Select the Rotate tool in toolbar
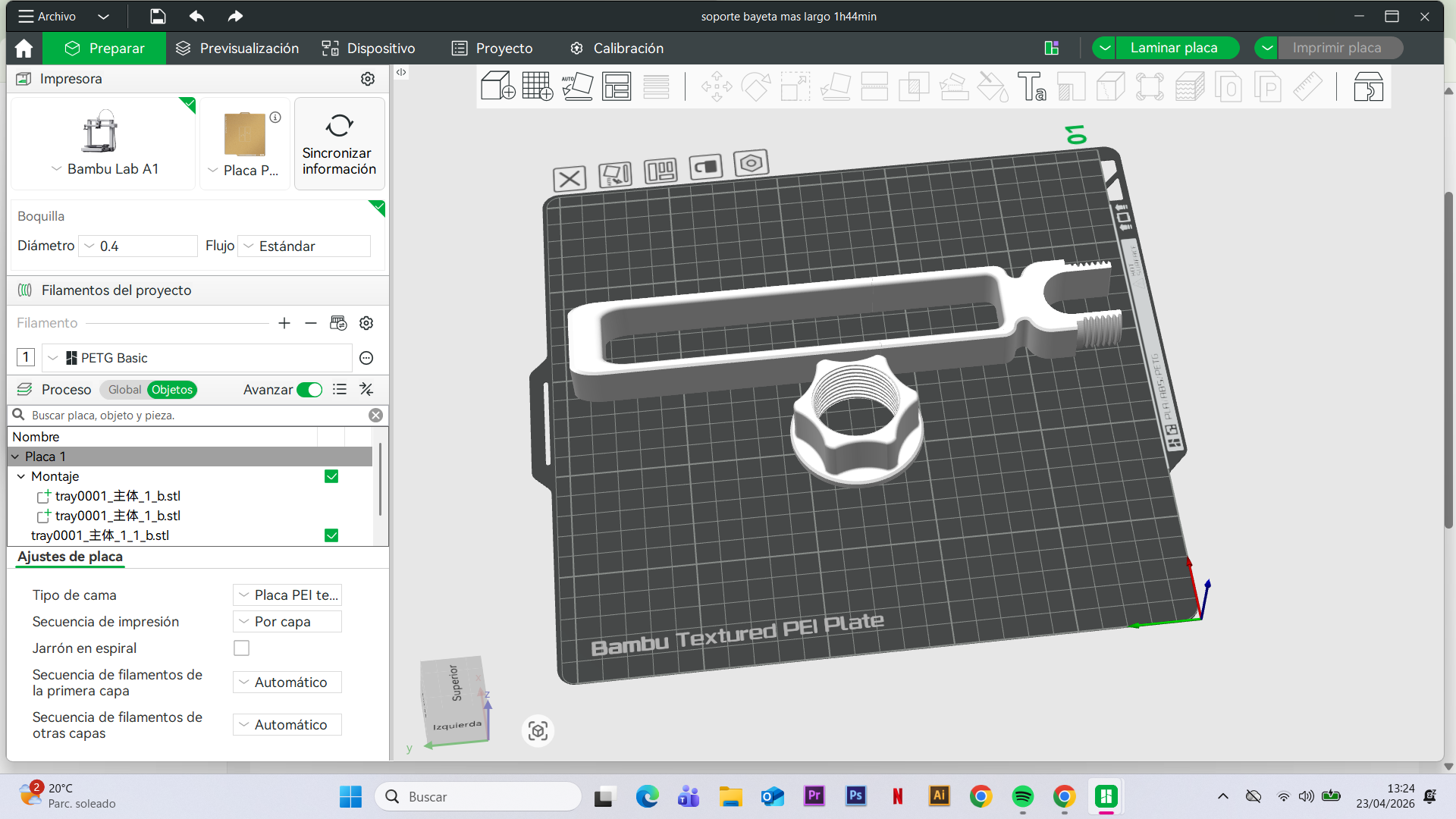The image size is (1456, 819). pos(756,86)
